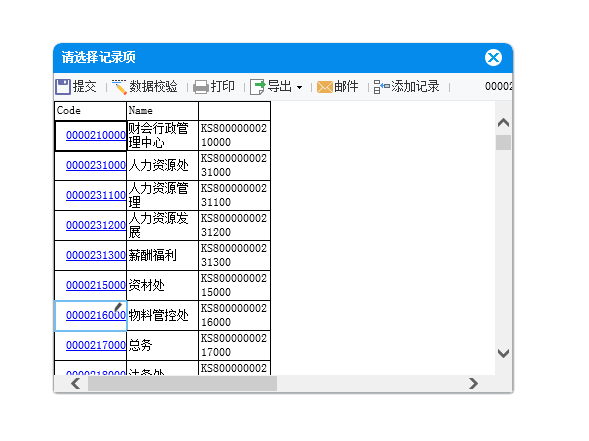589x441 pixels.
Task: Select code link 0000215000
Action: pos(96,285)
